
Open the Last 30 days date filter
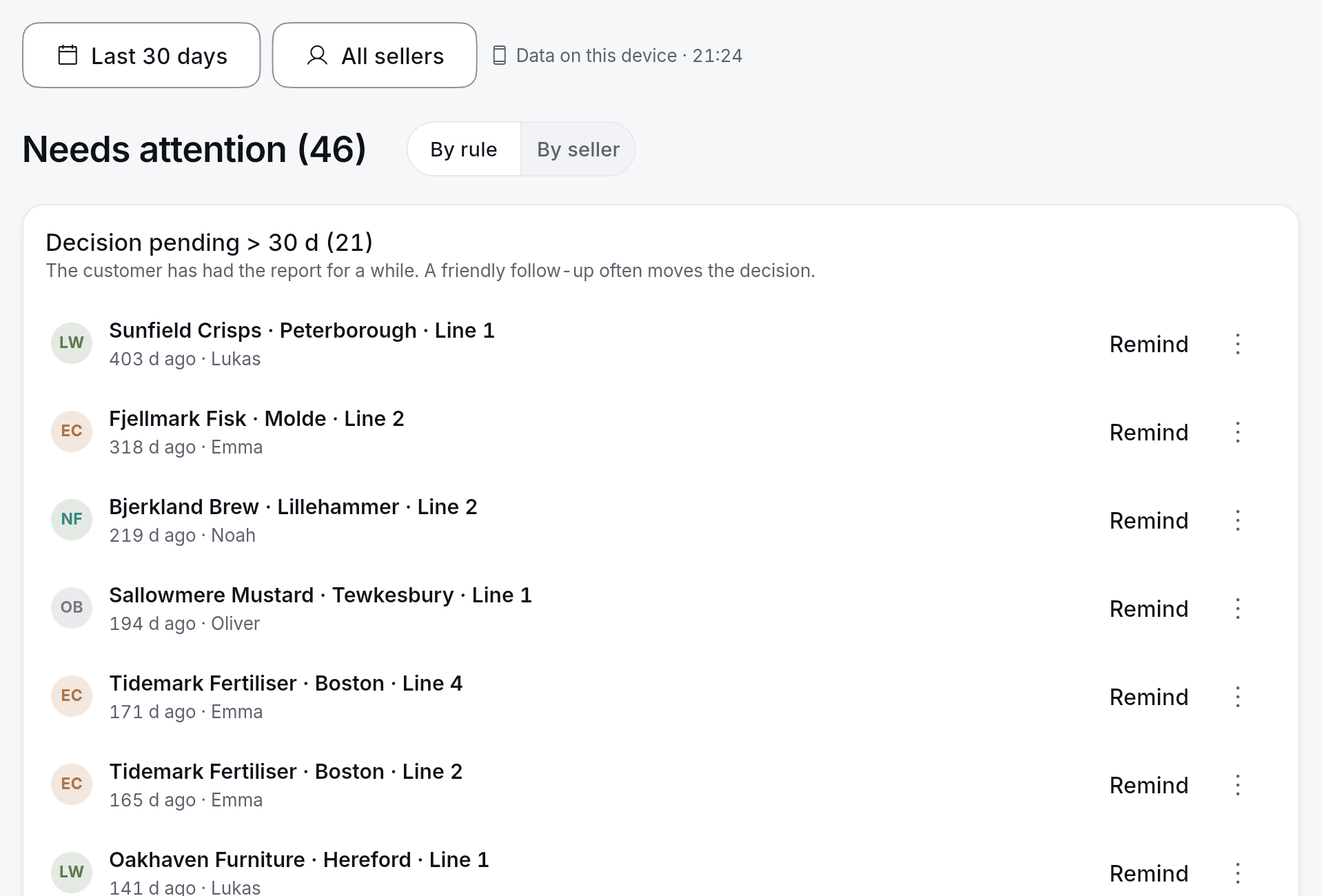click(x=141, y=55)
